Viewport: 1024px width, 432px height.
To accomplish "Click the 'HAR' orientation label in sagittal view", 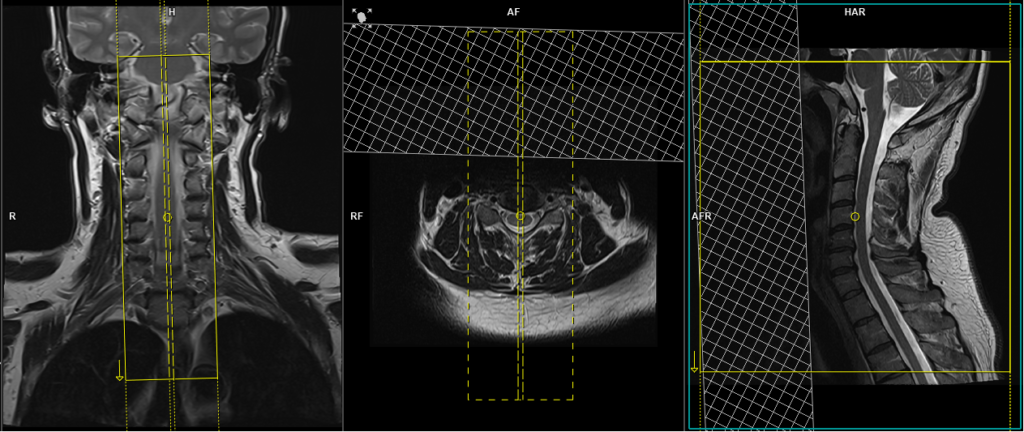I will (x=854, y=12).
